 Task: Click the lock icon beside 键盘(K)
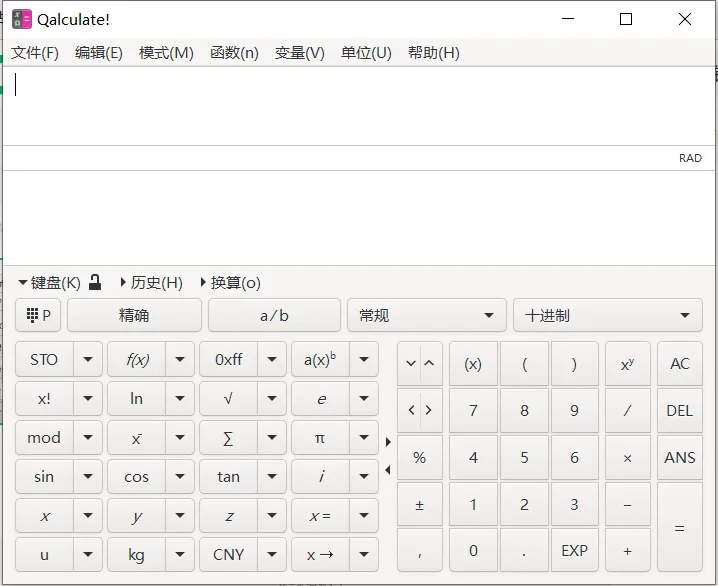[x=95, y=282]
